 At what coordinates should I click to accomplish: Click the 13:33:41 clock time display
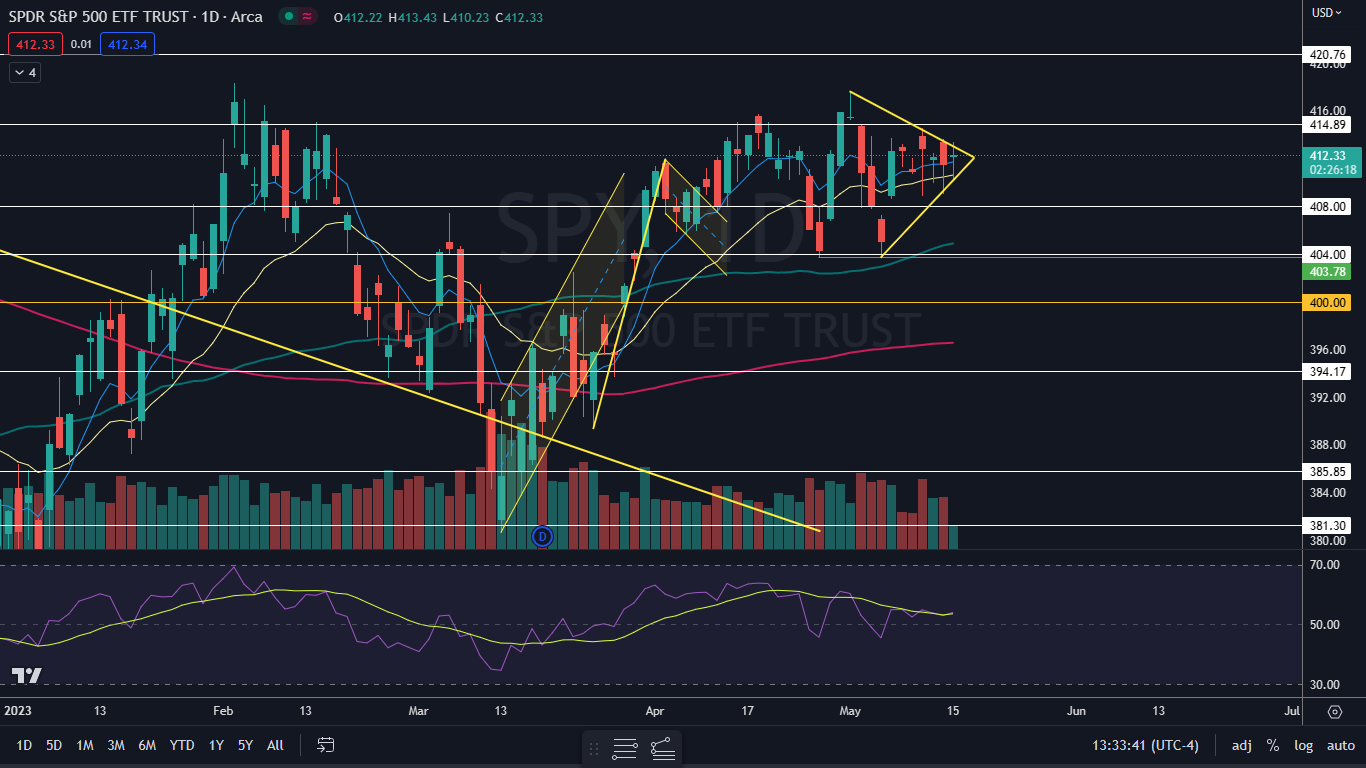[x=1117, y=745]
